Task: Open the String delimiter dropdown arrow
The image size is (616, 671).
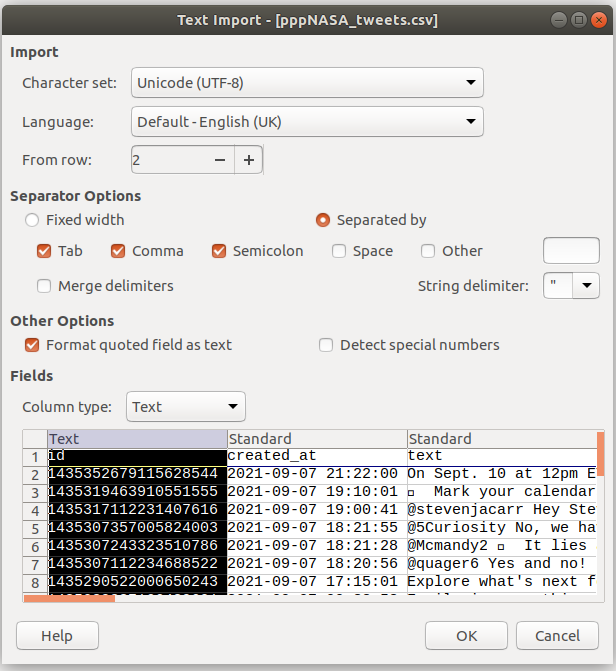Action: coord(586,286)
